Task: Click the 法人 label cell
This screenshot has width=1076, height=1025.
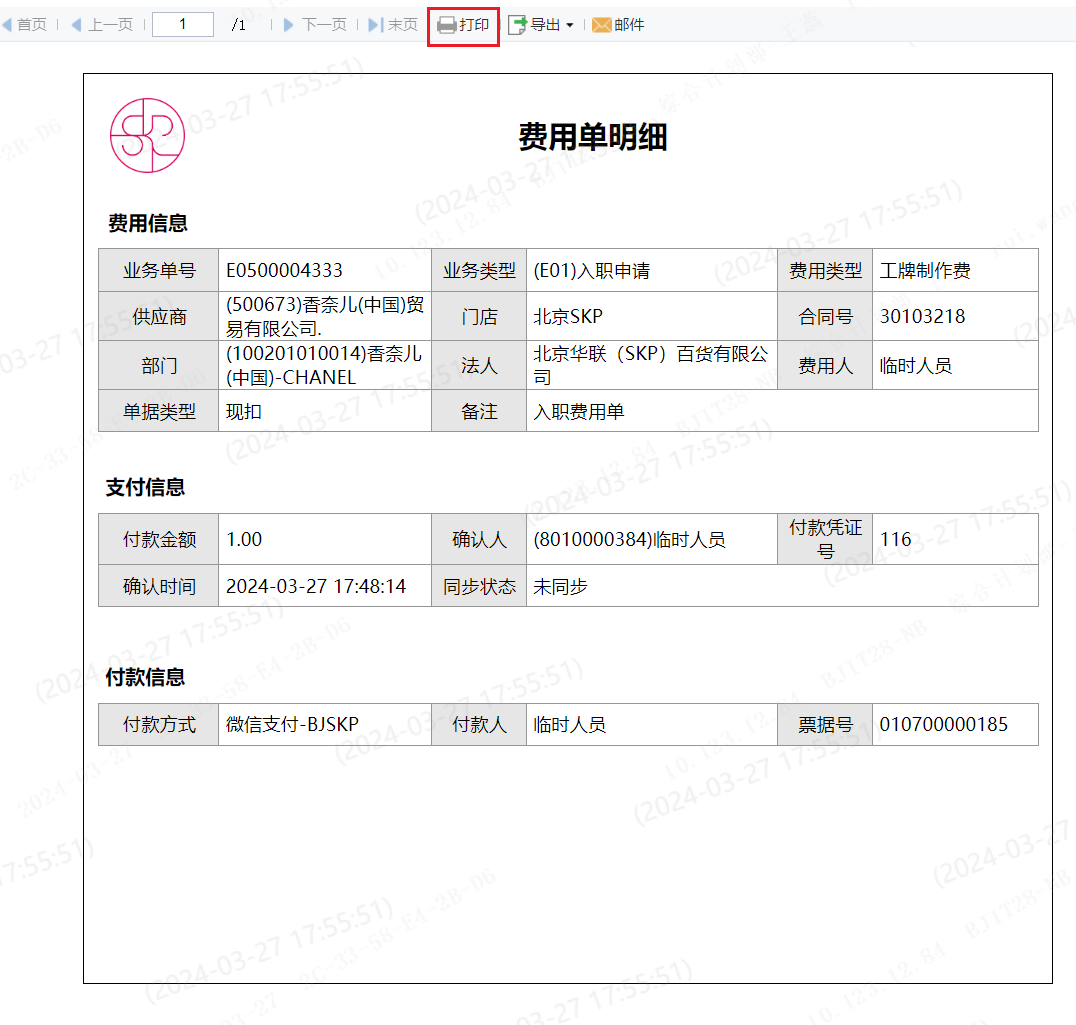Action: click(x=479, y=366)
